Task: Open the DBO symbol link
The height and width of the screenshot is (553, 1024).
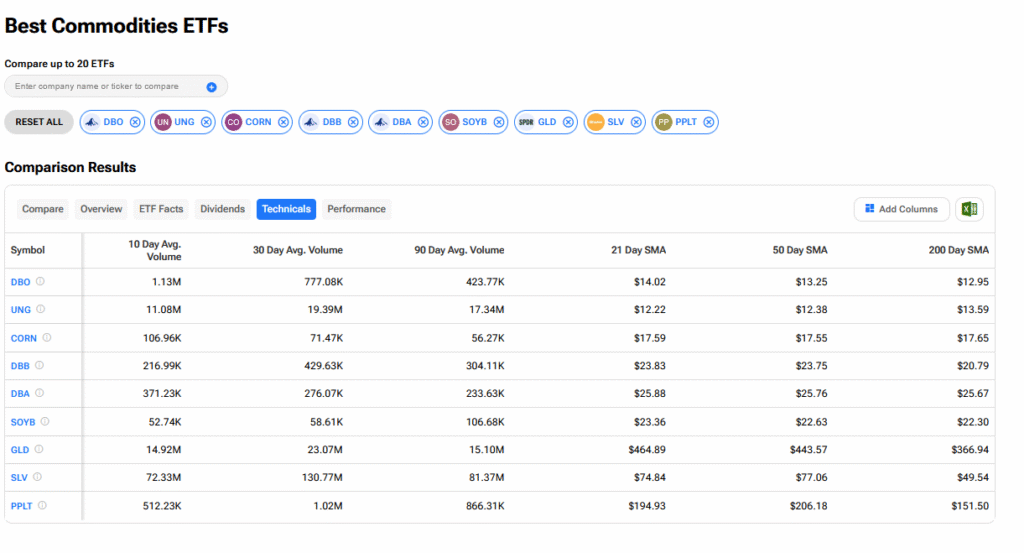Action: (x=20, y=282)
